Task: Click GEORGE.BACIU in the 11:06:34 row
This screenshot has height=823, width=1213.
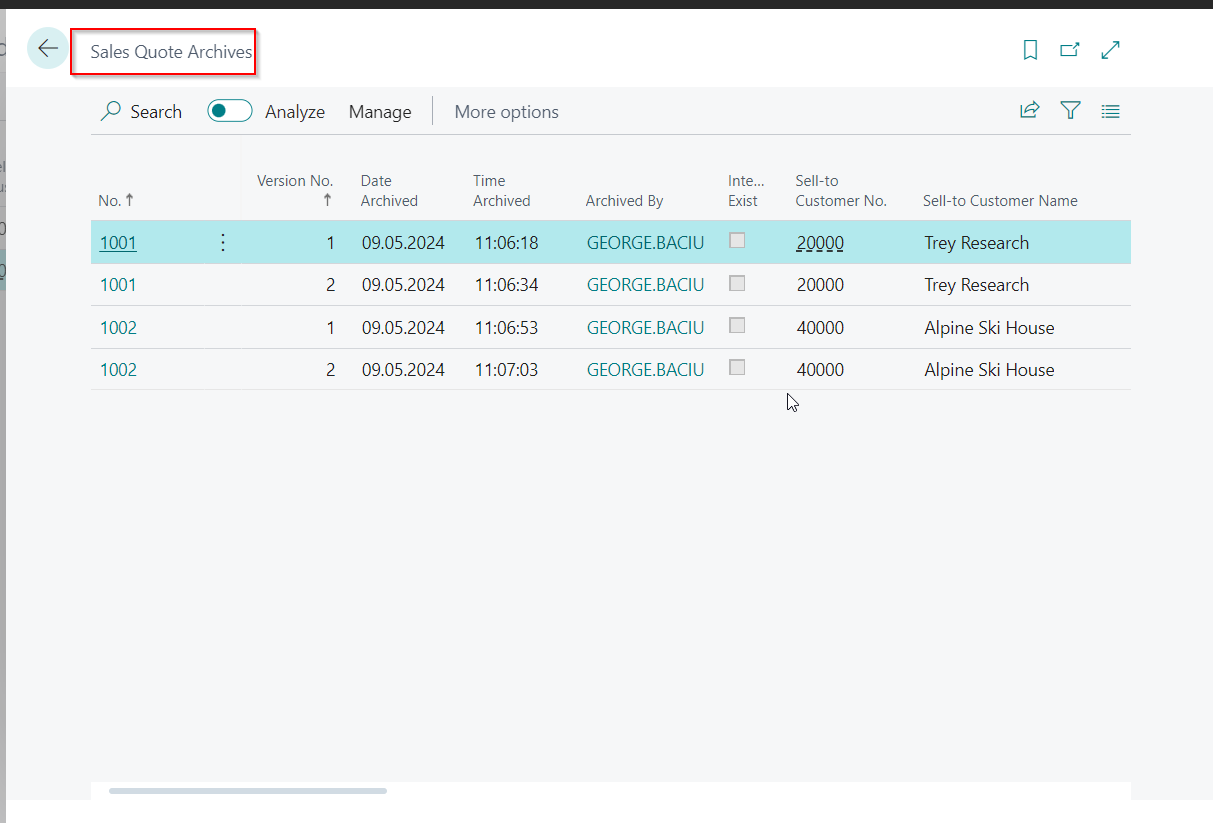Action: point(645,285)
